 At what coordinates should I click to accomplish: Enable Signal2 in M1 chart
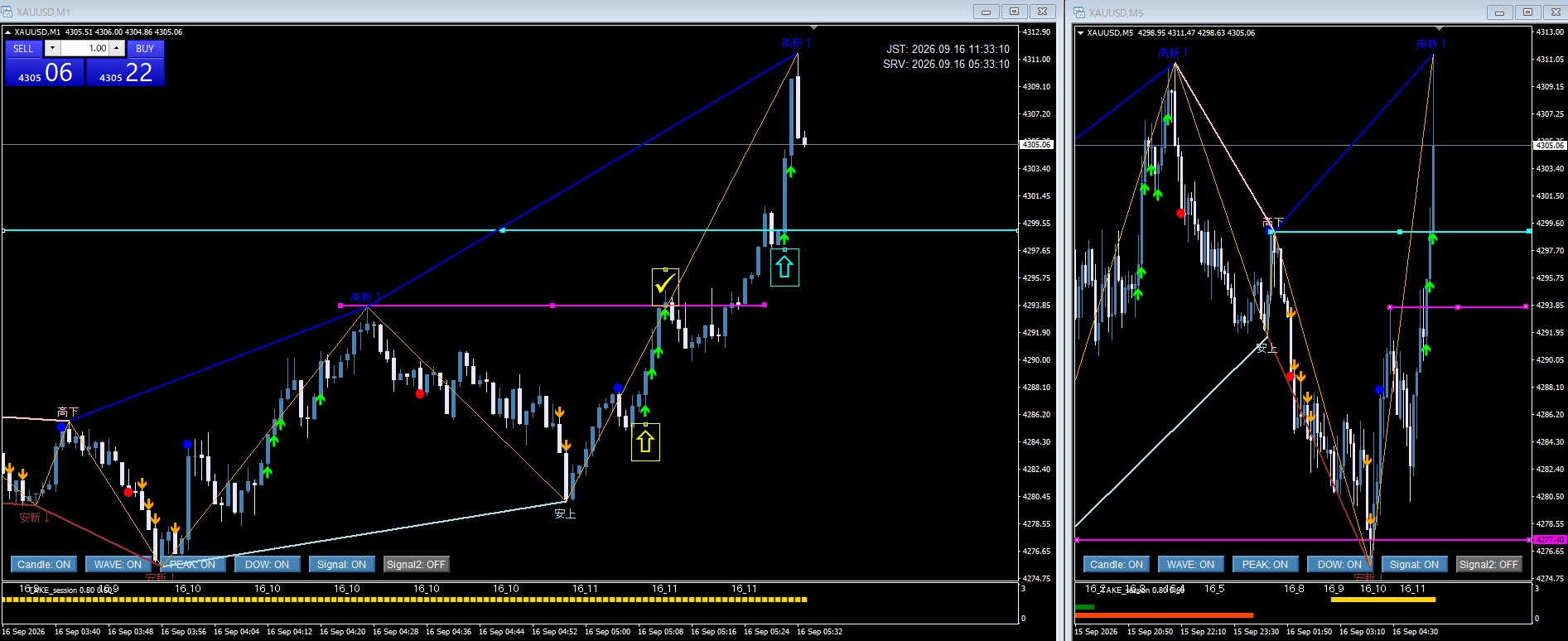417,565
